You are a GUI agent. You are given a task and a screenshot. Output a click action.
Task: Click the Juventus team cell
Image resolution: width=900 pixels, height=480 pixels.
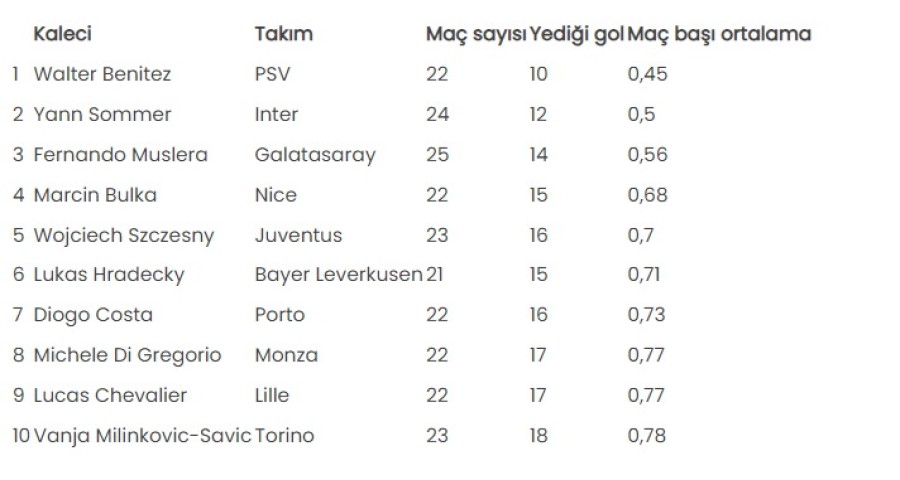(298, 235)
